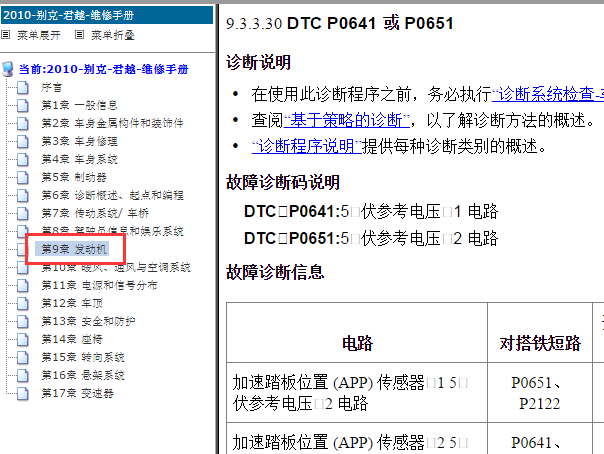
Task: Open the root node 当前:2010-别克-君越-维修手册
Action: tap(103, 69)
